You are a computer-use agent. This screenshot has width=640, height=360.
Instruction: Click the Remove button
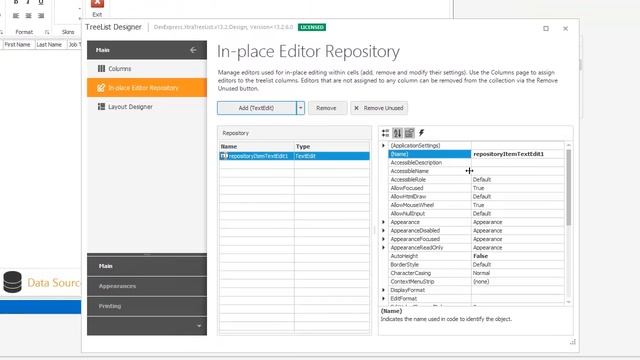[x=327, y=108]
